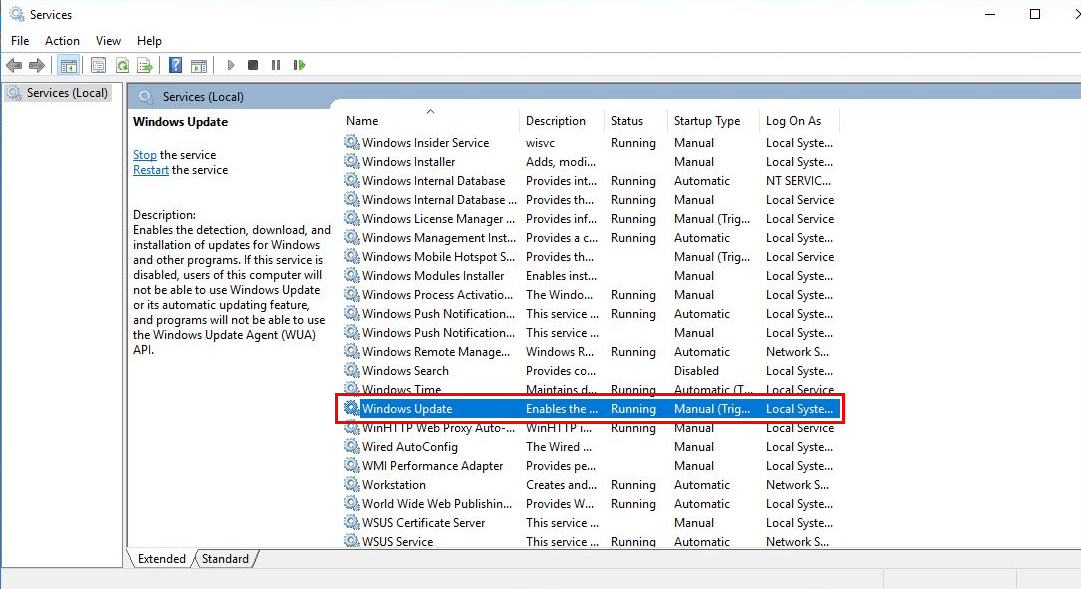Click the gear icon beside Windows Update
This screenshot has height=589, width=1081.
pyautogui.click(x=352, y=408)
